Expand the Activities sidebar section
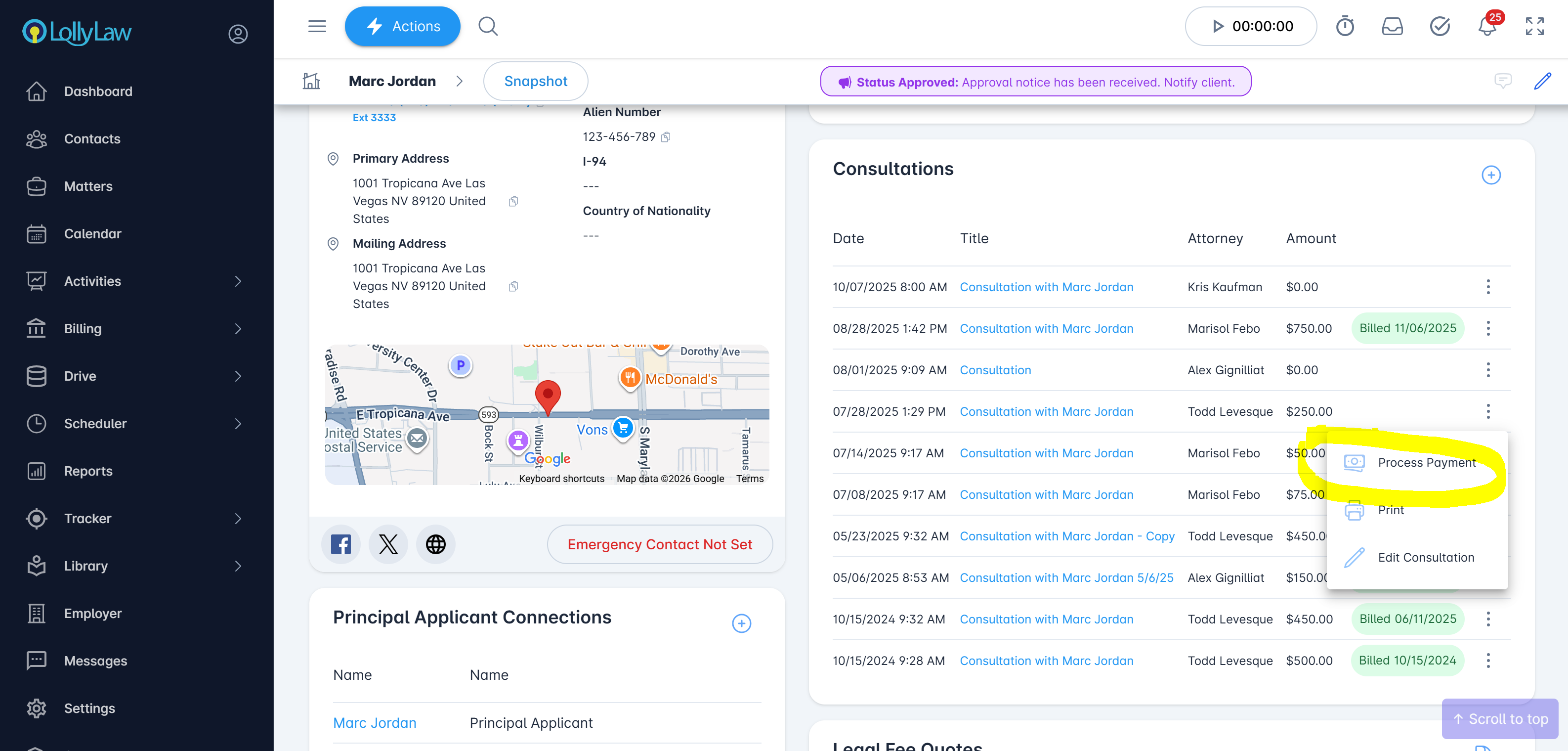 click(238, 281)
